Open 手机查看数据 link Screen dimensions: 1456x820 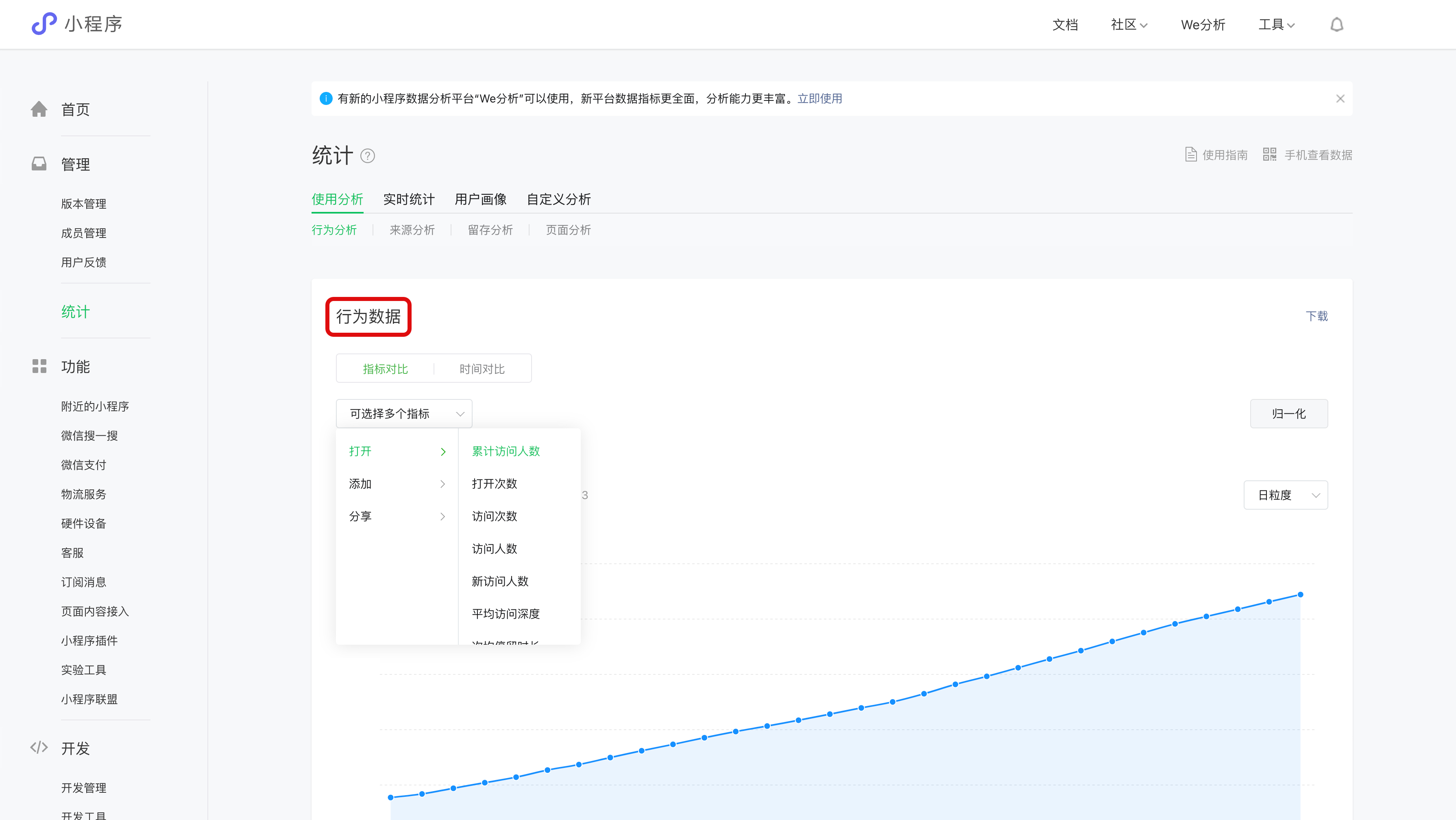coord(1318,155)
